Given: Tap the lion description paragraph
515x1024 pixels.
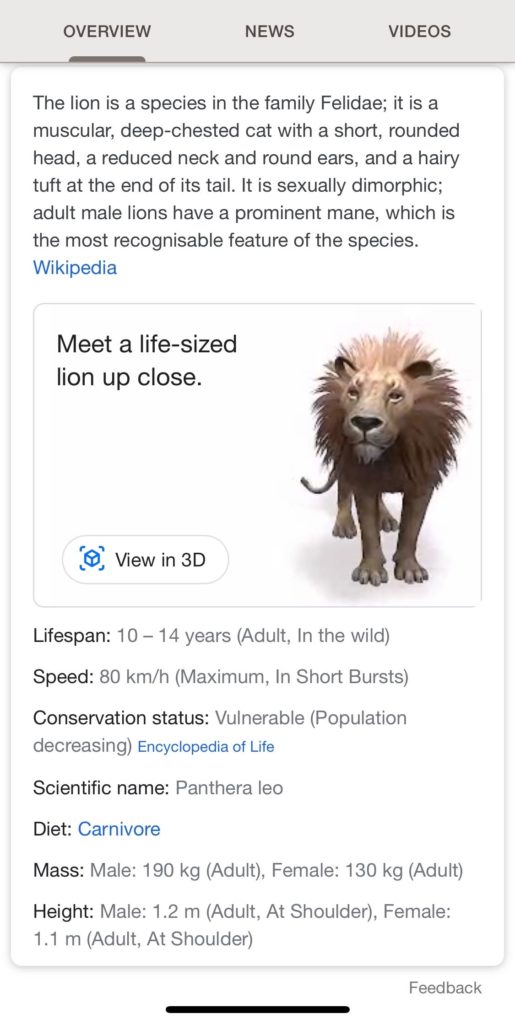Looking at the screenshot, I should click(x=247, y=172).
